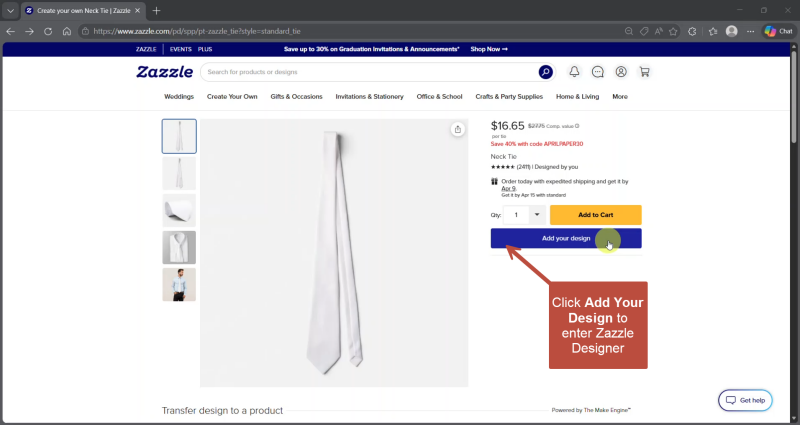The height and width of the screenshot is (425, 800).
Task: Open Office & School menu
Action: tap(439, 96)
